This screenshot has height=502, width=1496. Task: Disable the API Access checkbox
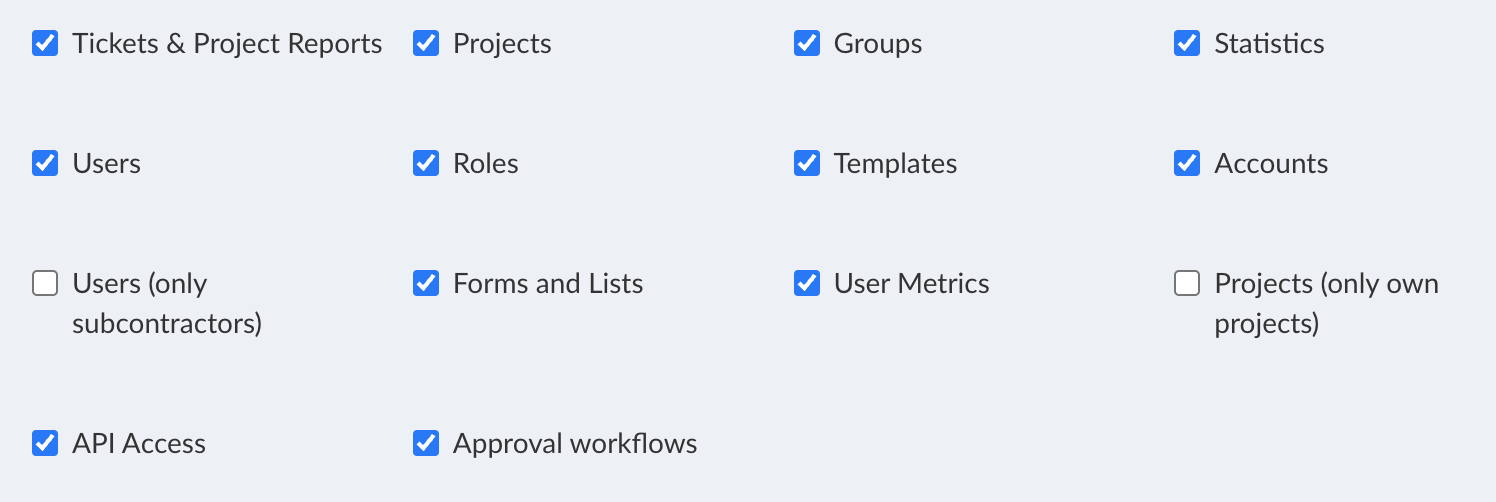tap(45, 444)
